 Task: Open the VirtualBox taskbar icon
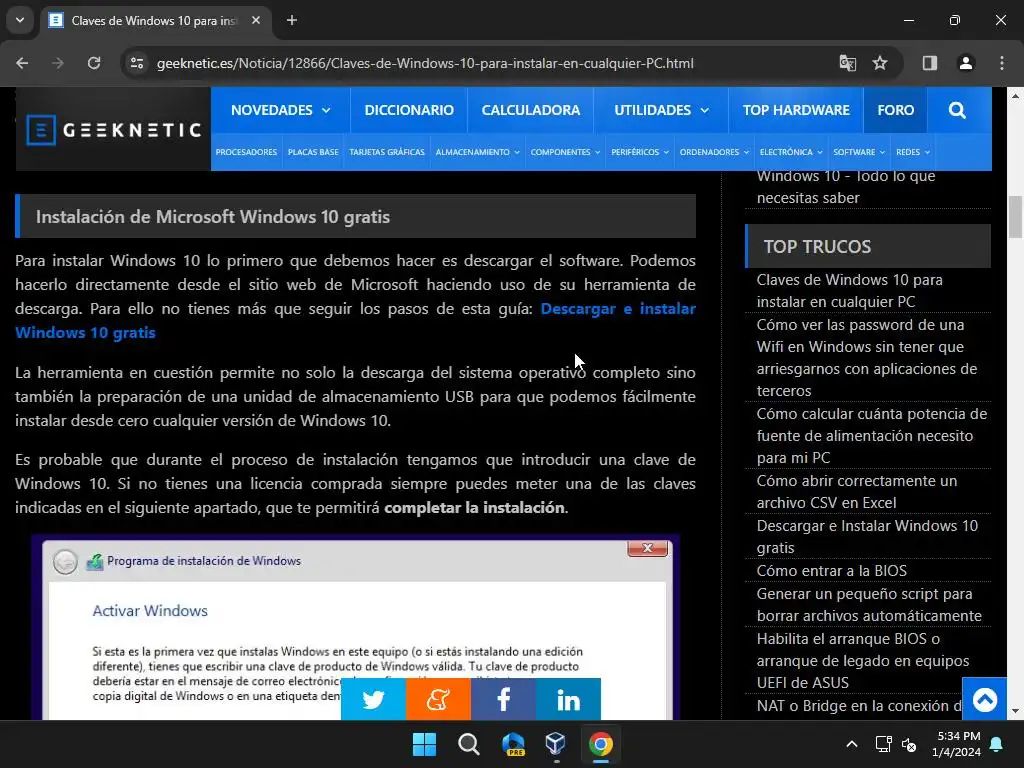[556, 744]
